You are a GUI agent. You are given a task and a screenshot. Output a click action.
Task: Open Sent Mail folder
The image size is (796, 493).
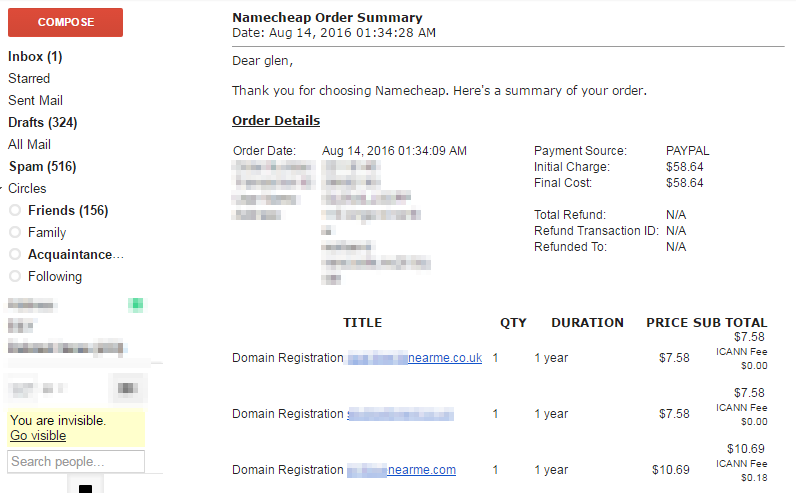36,101
